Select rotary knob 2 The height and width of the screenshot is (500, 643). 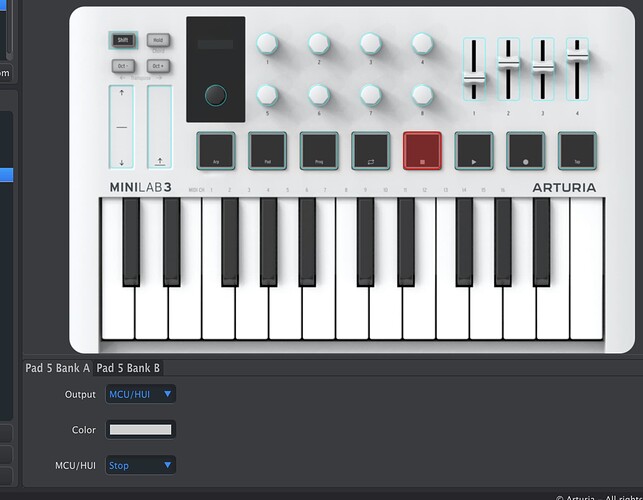[x=319, y=43]
